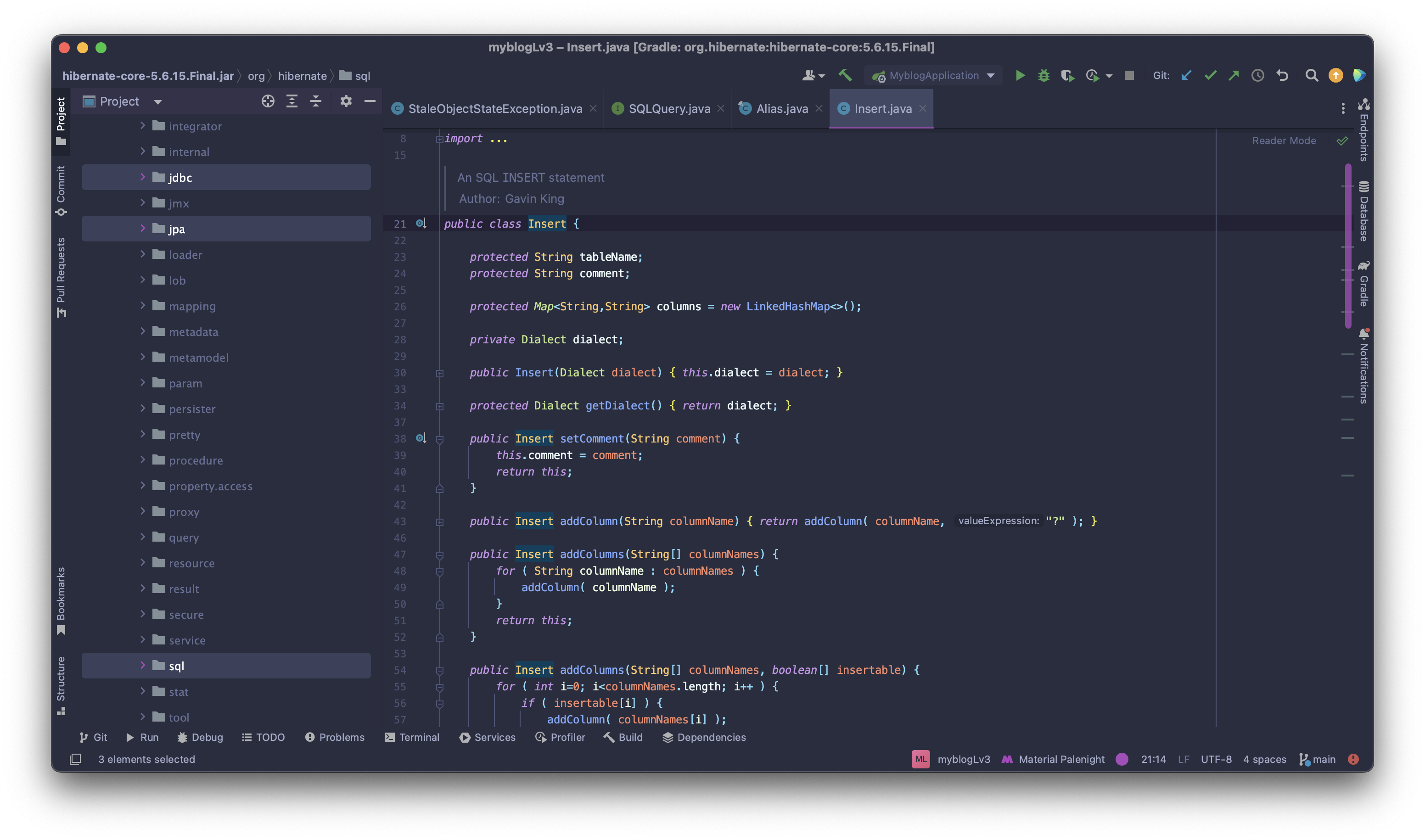Commit changes with the Git checkmark icon
This screenshot has height=840, width=1425.
[x=1210, y=75]
